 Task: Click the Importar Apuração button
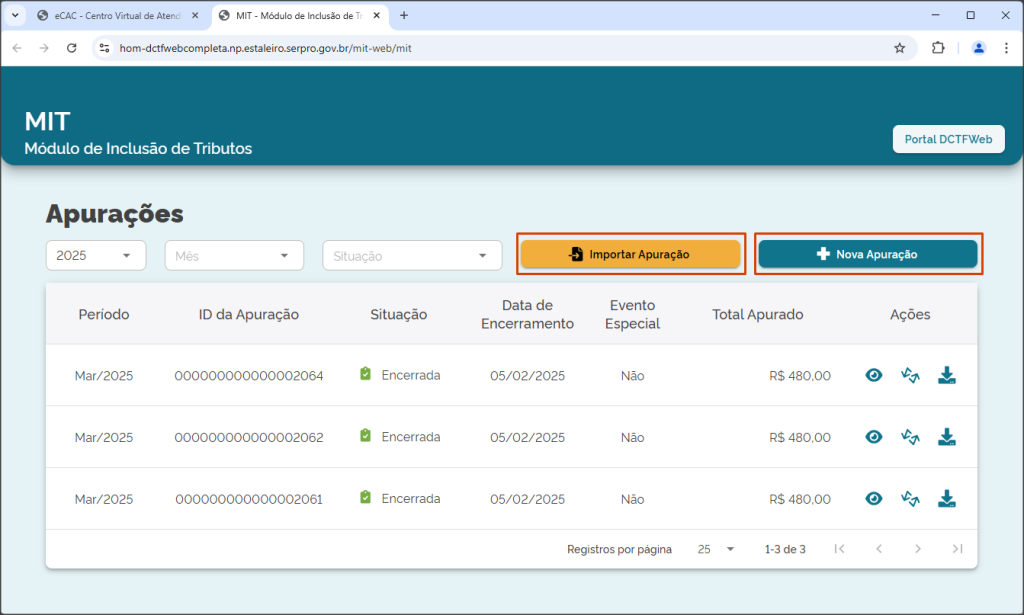pyautogui.click(x=631, y=254)
